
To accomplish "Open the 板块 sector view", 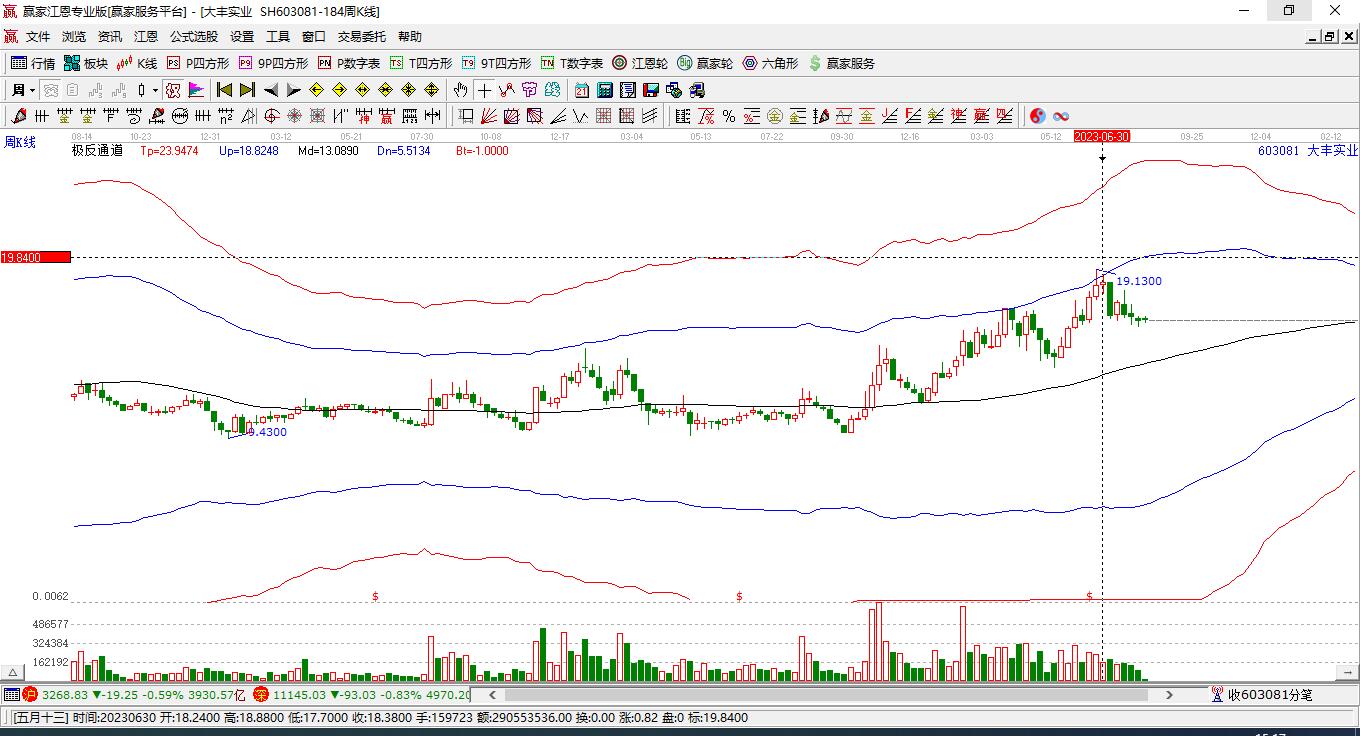I will (x=86, y=63).
